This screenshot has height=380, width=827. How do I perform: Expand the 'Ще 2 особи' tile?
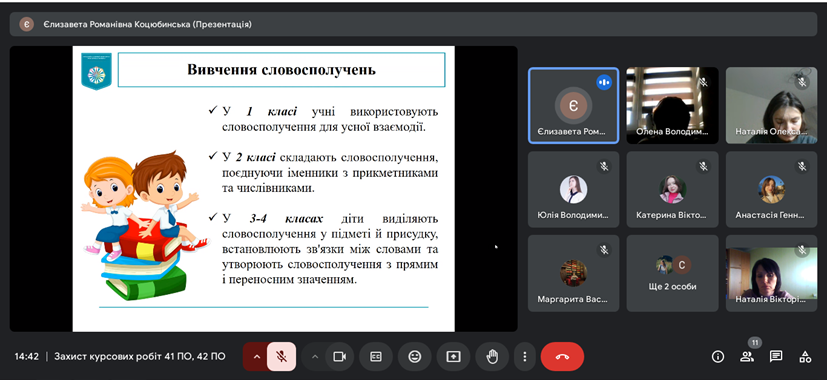(672, 273)
